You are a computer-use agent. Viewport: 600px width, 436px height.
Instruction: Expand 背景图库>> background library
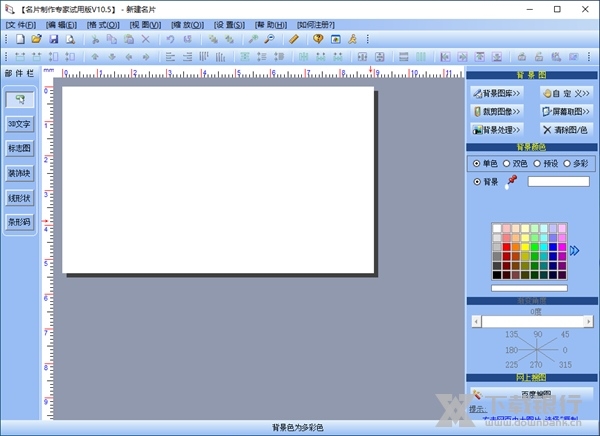tap(497, 93)
